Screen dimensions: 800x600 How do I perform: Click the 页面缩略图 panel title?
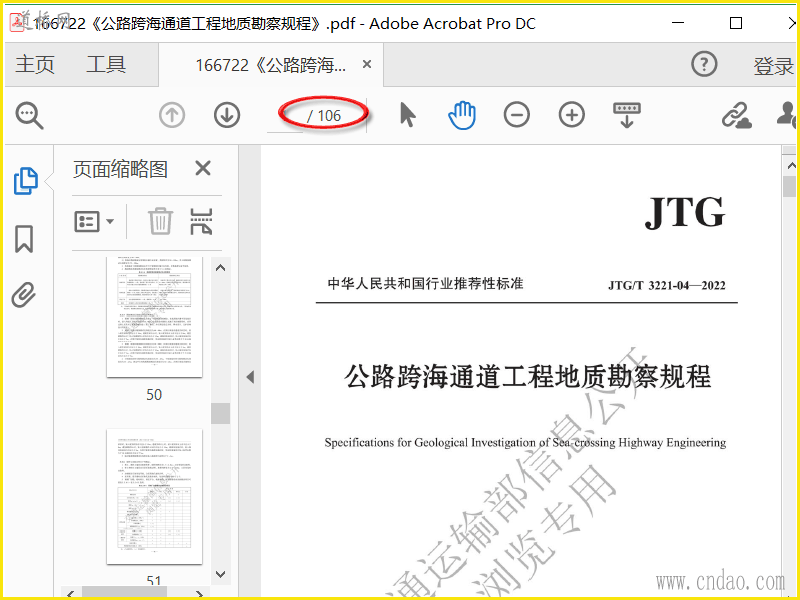[120, 169]
